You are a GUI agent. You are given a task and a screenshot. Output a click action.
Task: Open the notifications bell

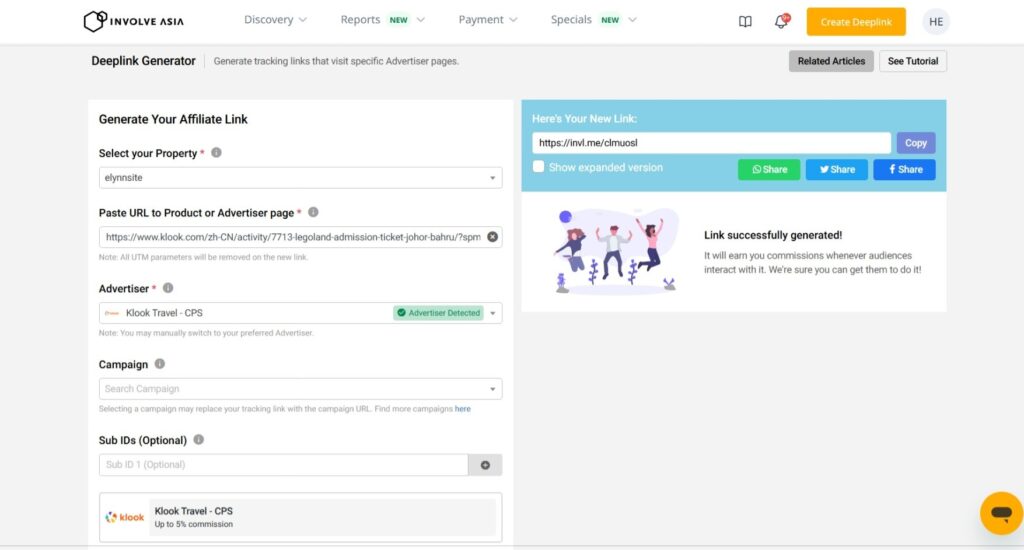[x=781, y=21]
